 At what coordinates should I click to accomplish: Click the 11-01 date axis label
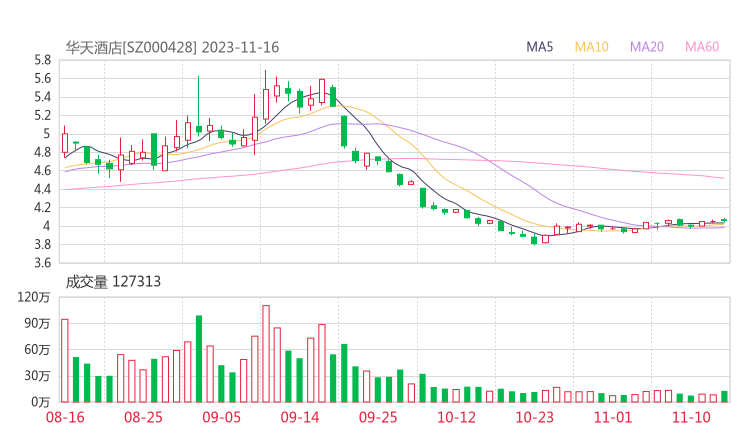point(613,417)
